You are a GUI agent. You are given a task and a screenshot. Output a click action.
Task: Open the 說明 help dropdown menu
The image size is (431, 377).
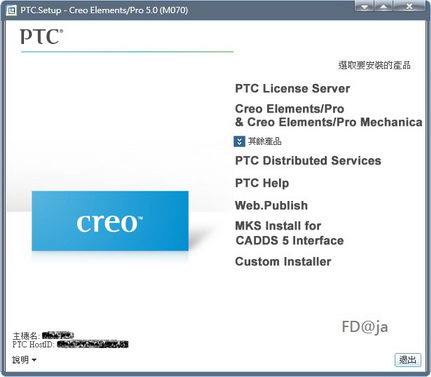pos(24,360)
